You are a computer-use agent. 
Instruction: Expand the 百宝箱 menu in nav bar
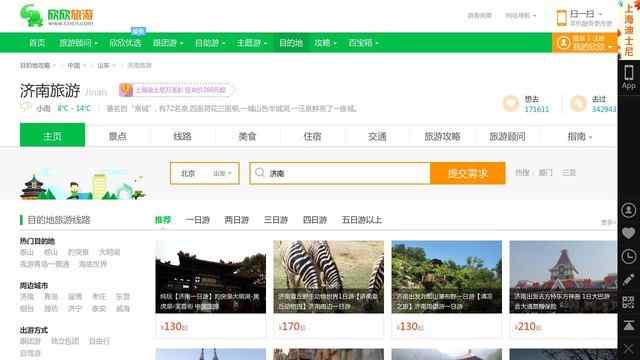pyautogui.click(x=363, y=43)
